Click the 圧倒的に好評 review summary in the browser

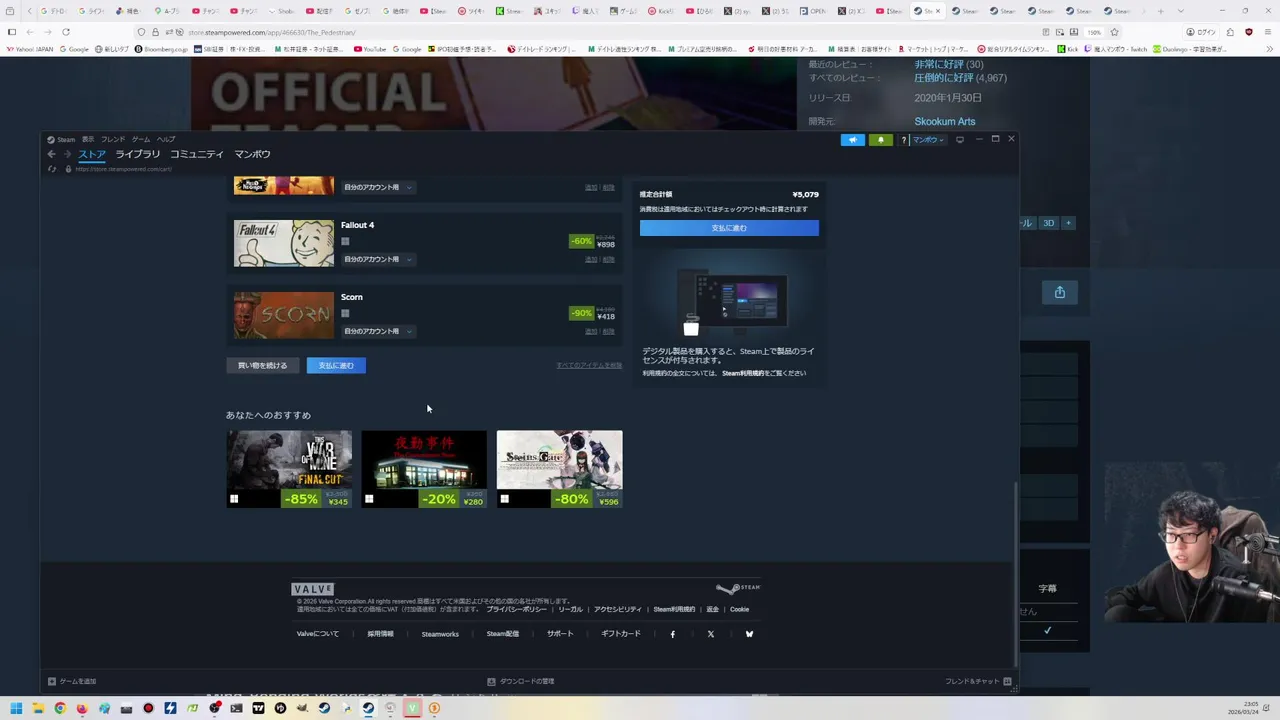(960, 78)
